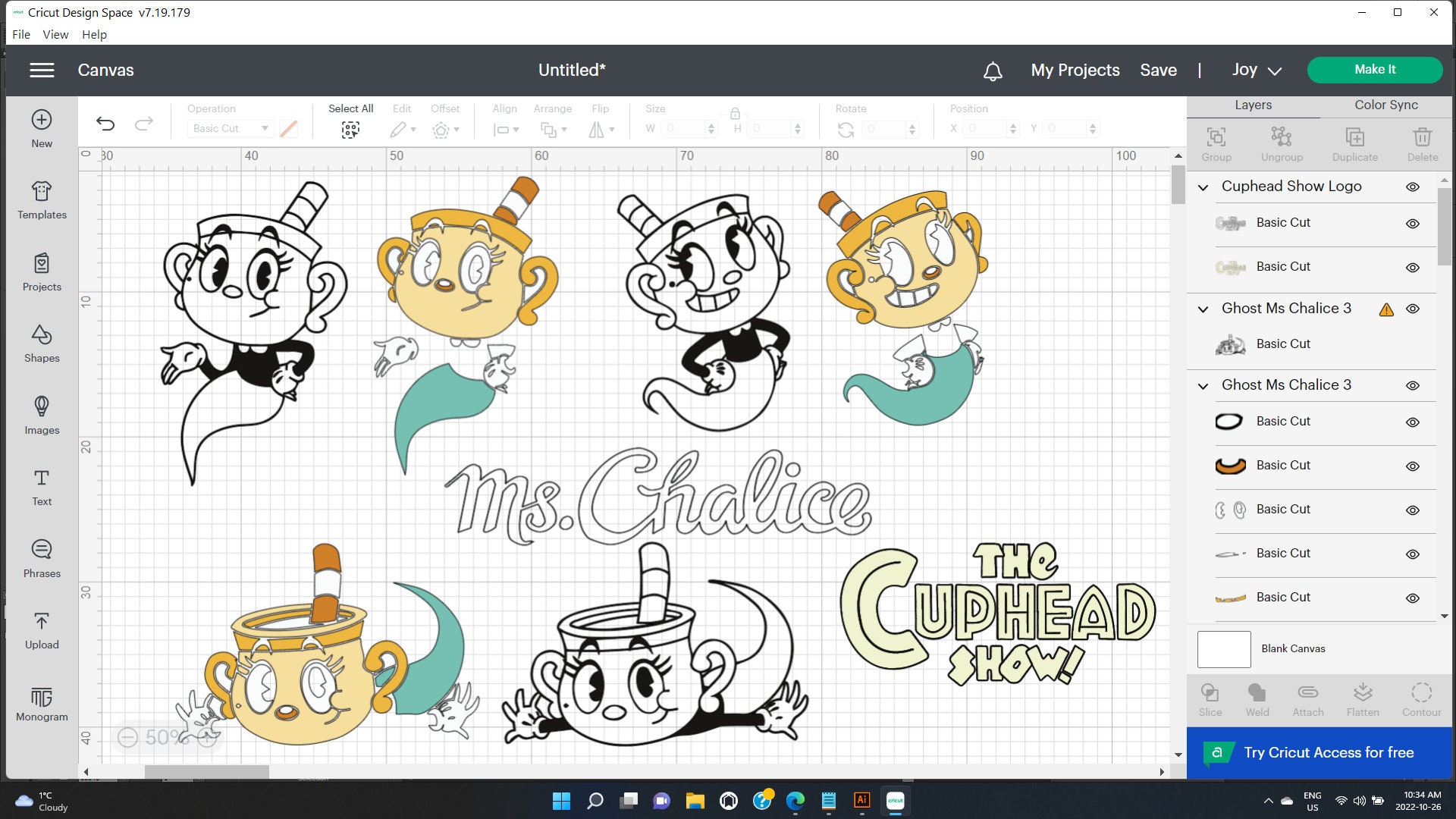This screenshot has width=1456, height=819.
Task: Click the Select All icon
Action: tap(350, 130)
